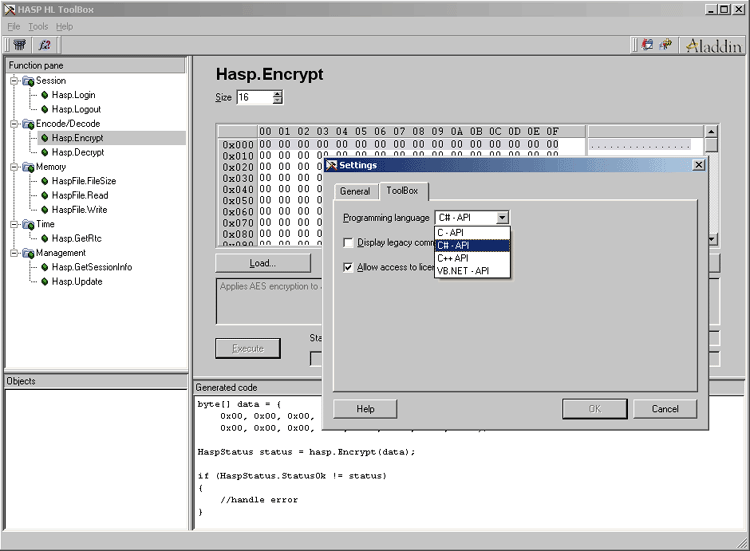Click the green icon beside Hasp.GetRtc
Viewport: 750px width, 551px height.
(x=44, y=238)
